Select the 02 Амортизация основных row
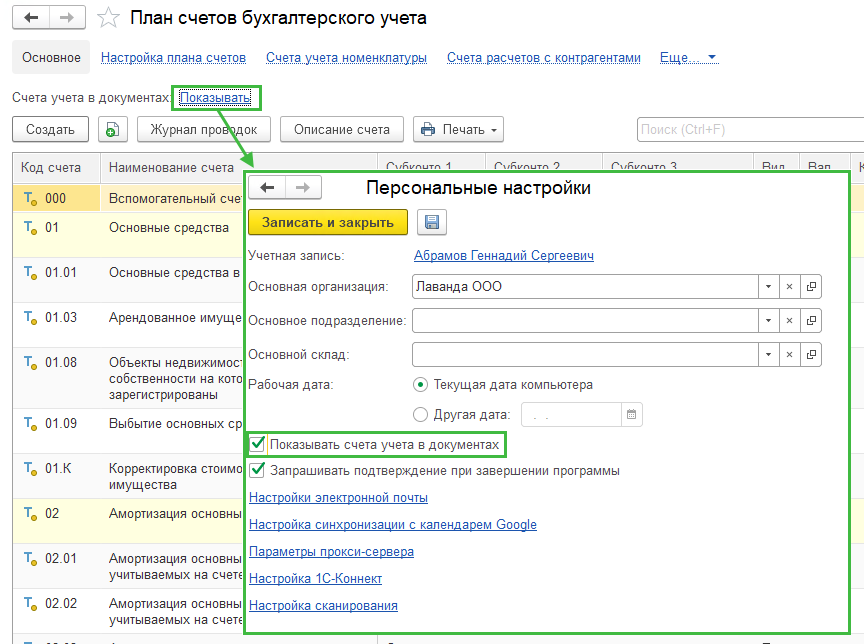Screen dimensions: 864x644 [x=128, y=521]
